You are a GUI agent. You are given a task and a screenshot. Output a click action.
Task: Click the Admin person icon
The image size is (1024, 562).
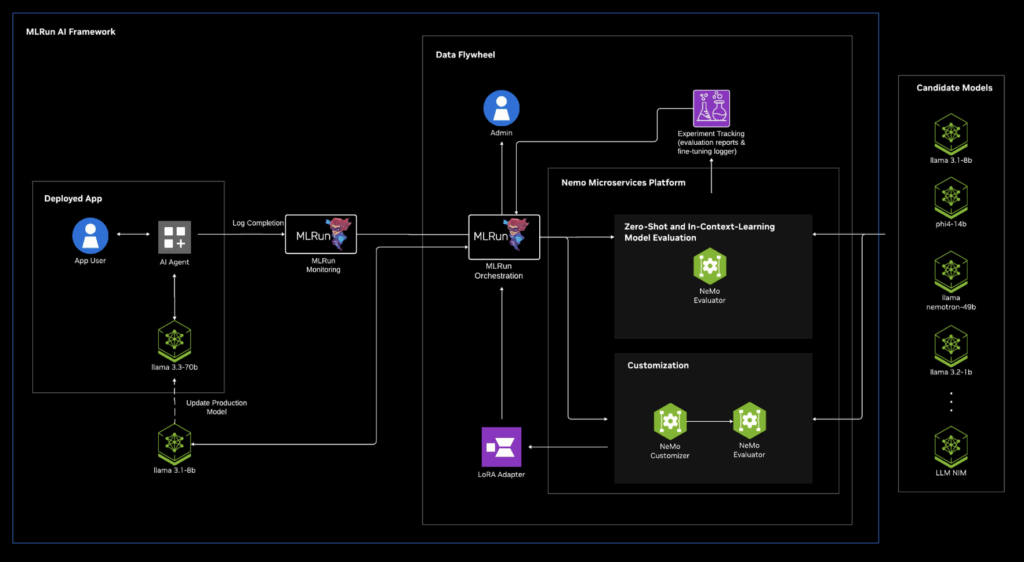[x=502, y=108]
